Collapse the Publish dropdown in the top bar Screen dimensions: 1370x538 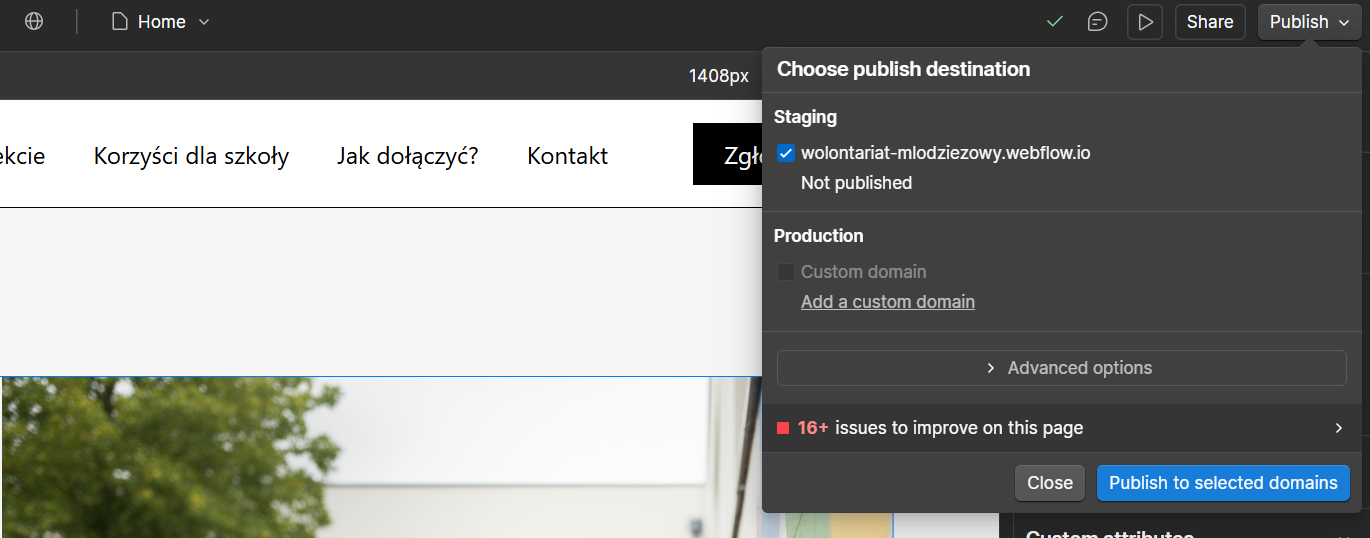click(1309, 22)
